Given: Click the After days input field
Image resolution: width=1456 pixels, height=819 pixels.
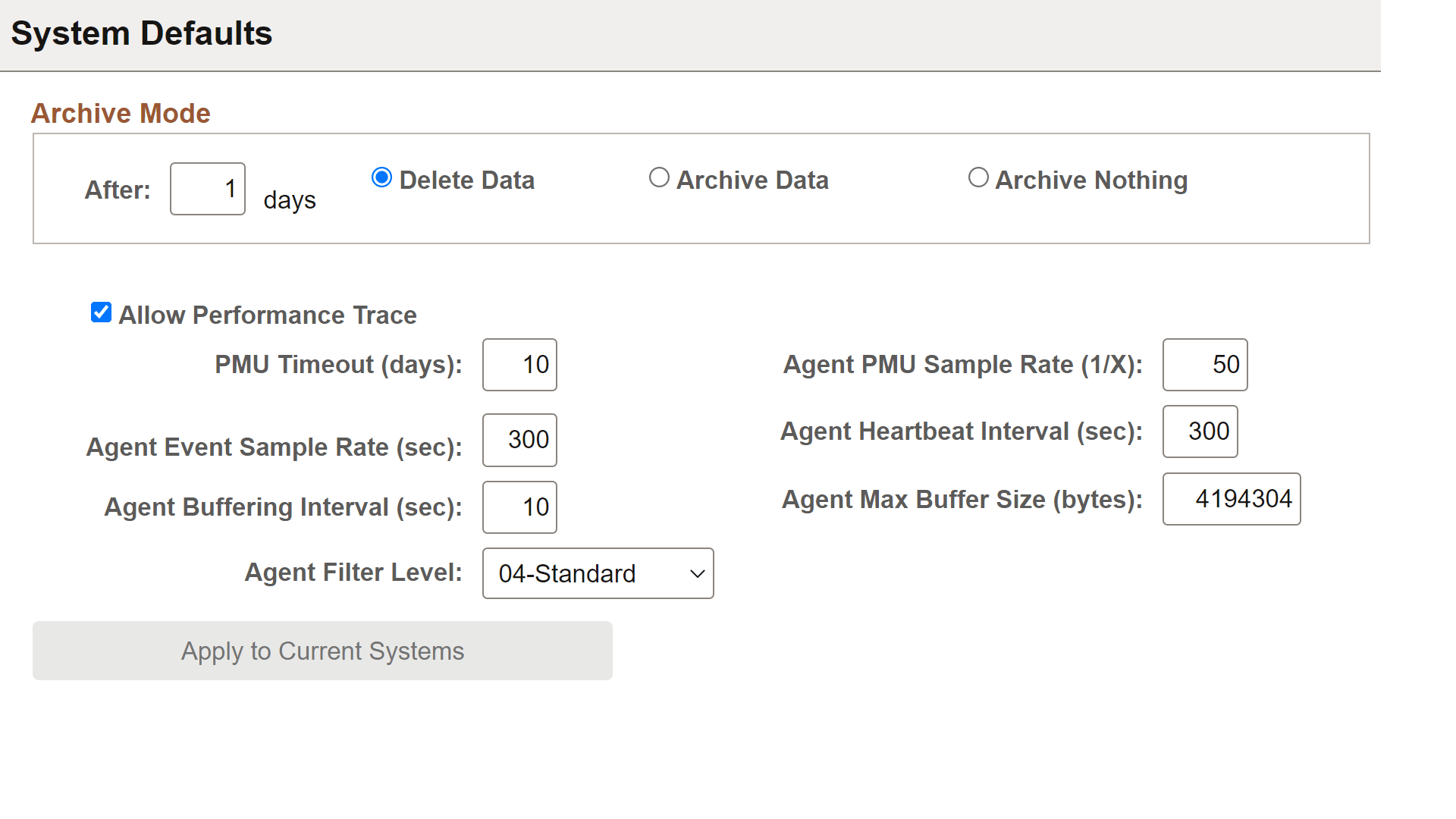Looking at the screenshot, I should (x=207, y=189).
